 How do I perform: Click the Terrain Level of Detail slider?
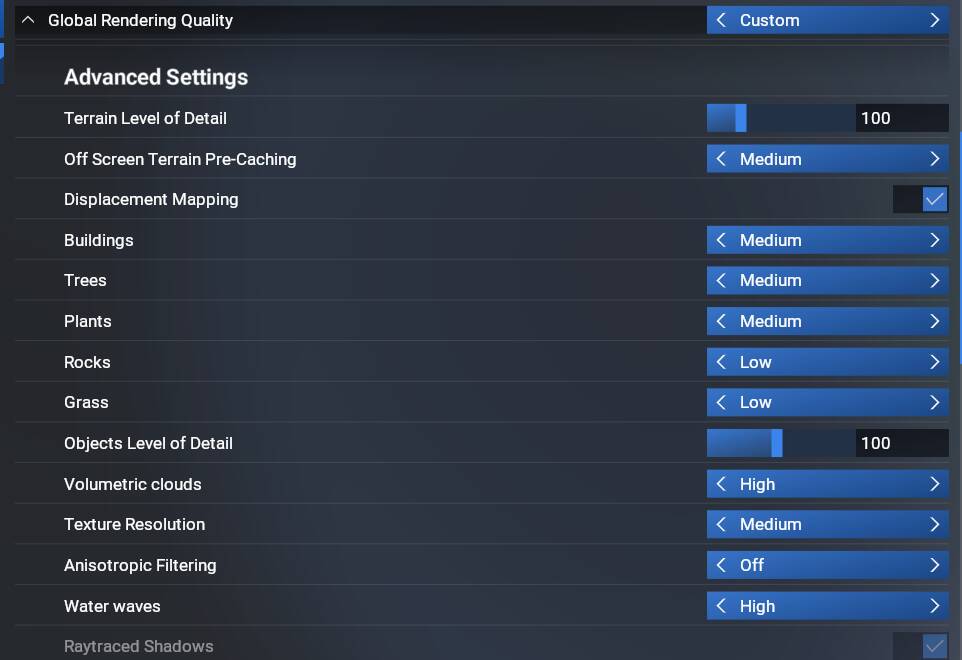point(781,118)
